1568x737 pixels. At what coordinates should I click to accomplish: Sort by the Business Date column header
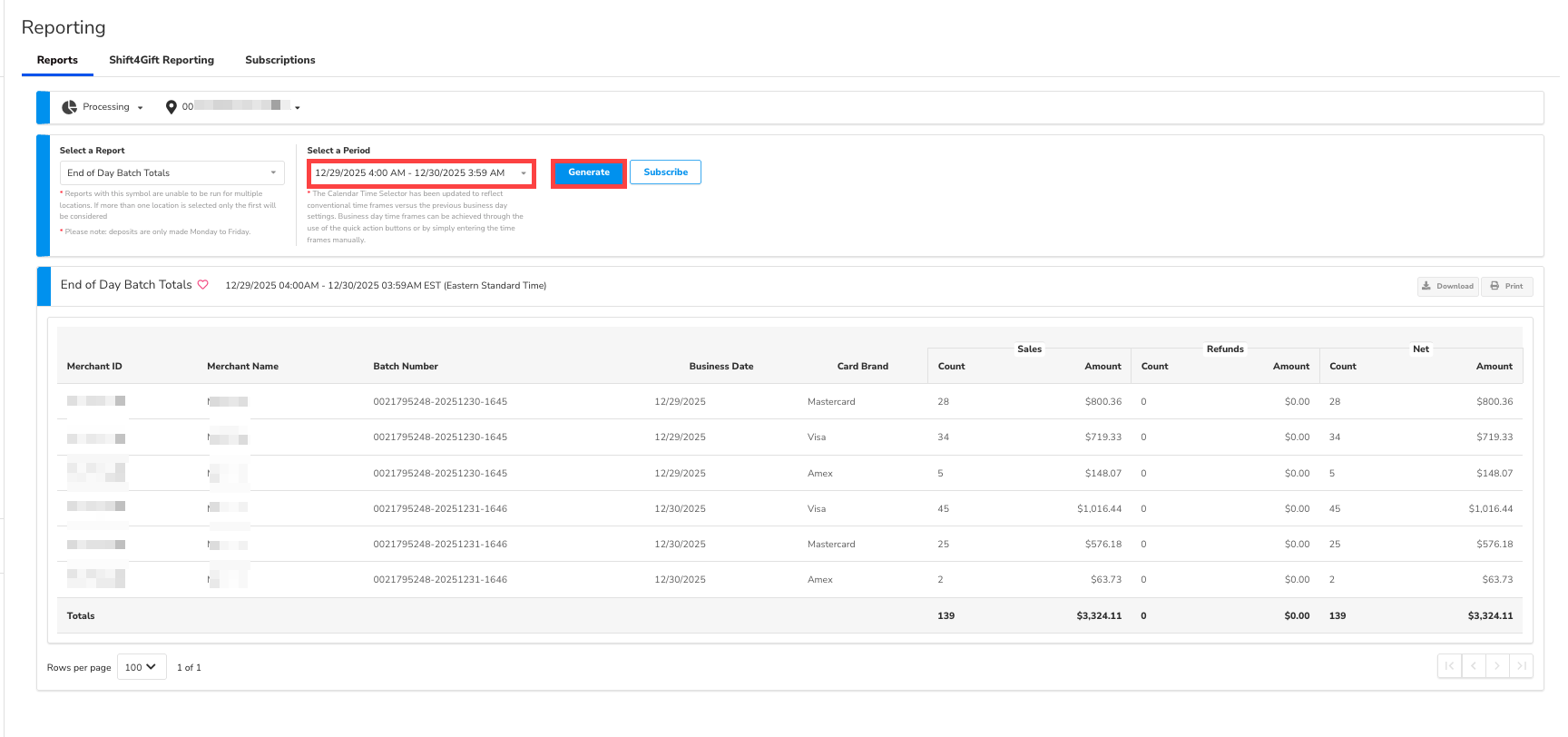[720, 367]
